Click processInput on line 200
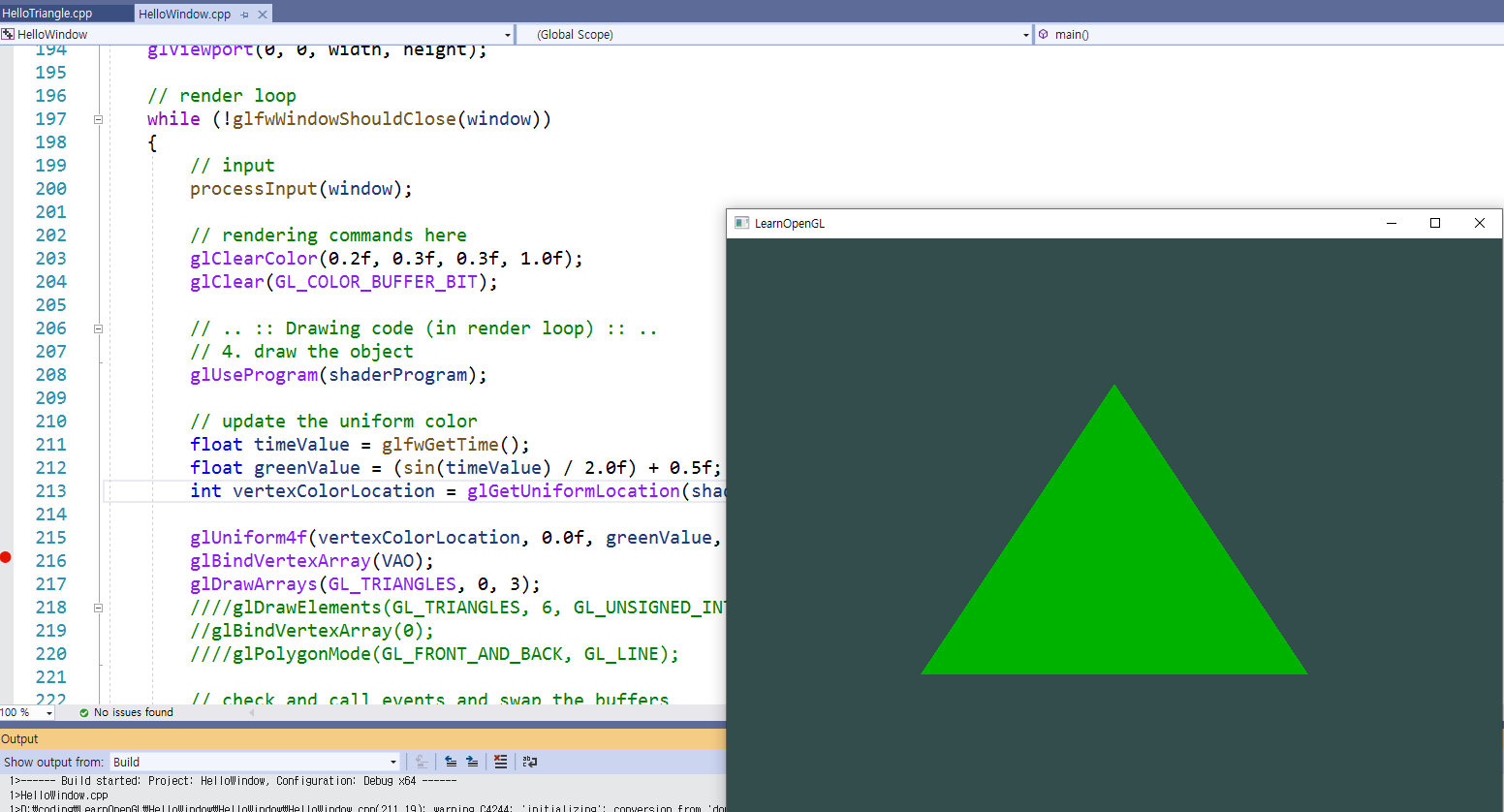Screen dimensions: 1504x812 254,189
